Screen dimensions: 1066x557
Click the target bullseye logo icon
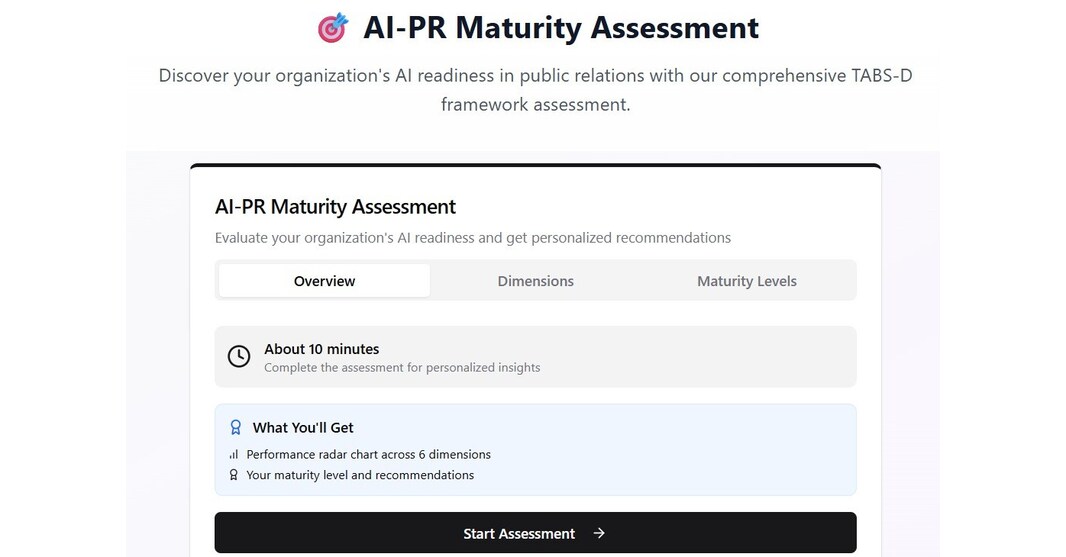click(332, 28)
